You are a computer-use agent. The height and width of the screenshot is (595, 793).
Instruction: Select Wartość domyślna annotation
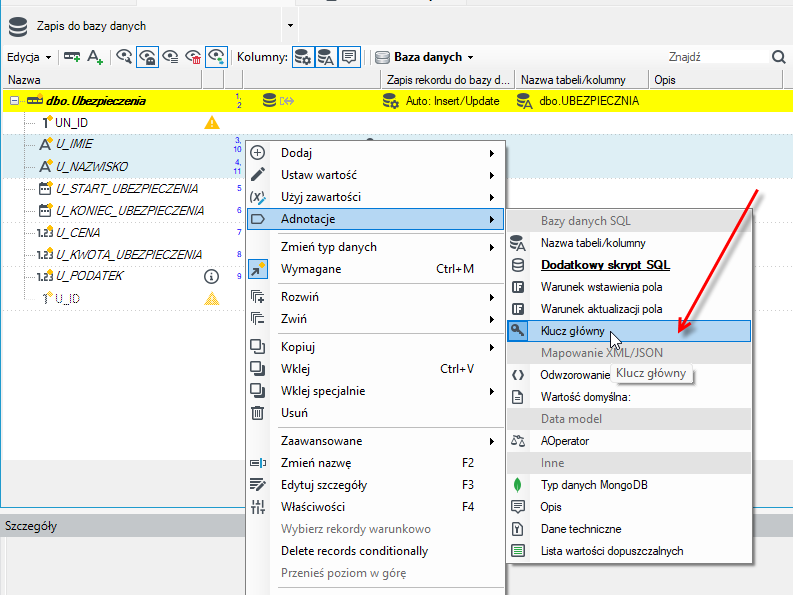point(629,397)
